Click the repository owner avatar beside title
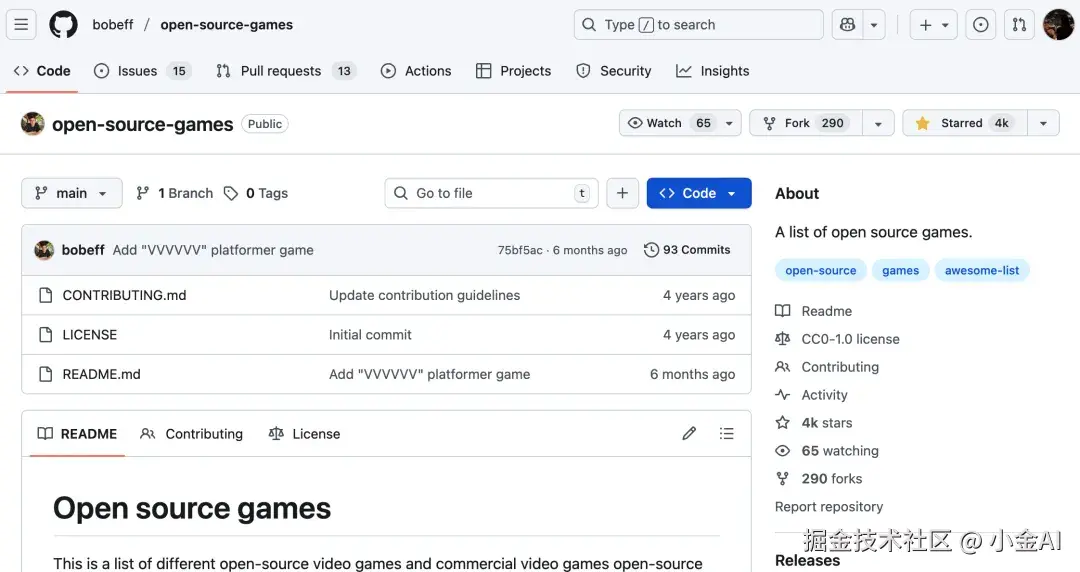The height and width of the screenshot is (572, 1080). click(x=32, y=124)
